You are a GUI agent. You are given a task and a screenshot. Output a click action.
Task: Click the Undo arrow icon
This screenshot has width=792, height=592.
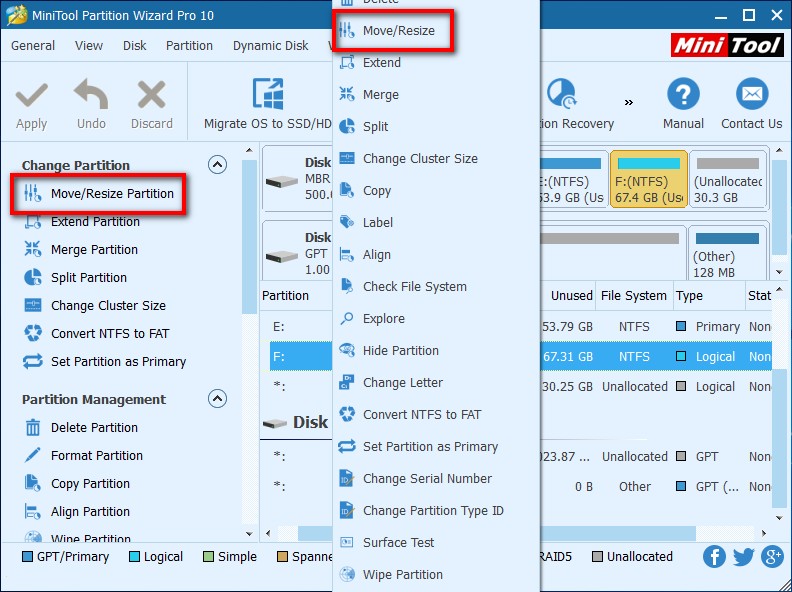click(91, 94)
